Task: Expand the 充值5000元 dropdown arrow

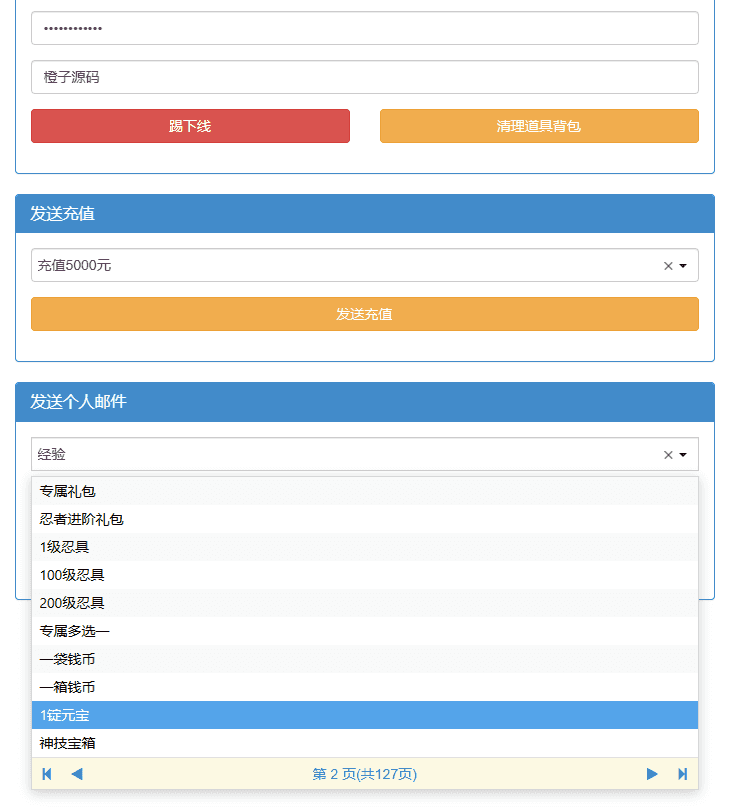Action: tap(683, 266)
